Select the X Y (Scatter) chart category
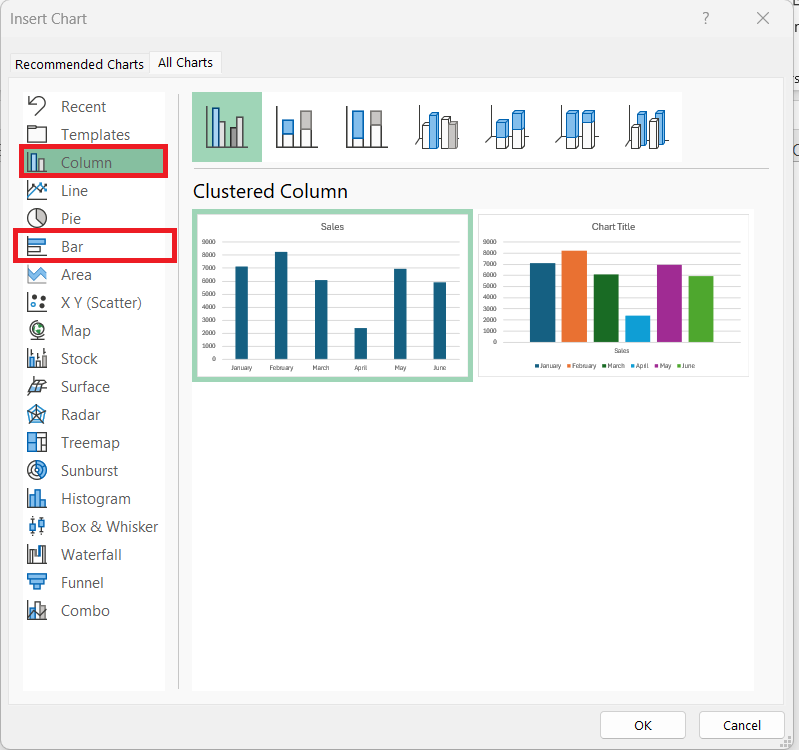 [x=94, y=303]
